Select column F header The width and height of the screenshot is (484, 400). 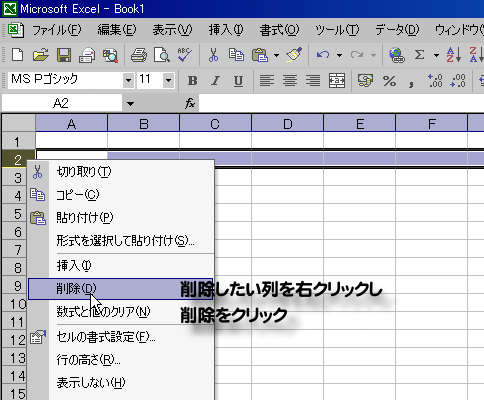pyautogui.click(x=431, y=123)
